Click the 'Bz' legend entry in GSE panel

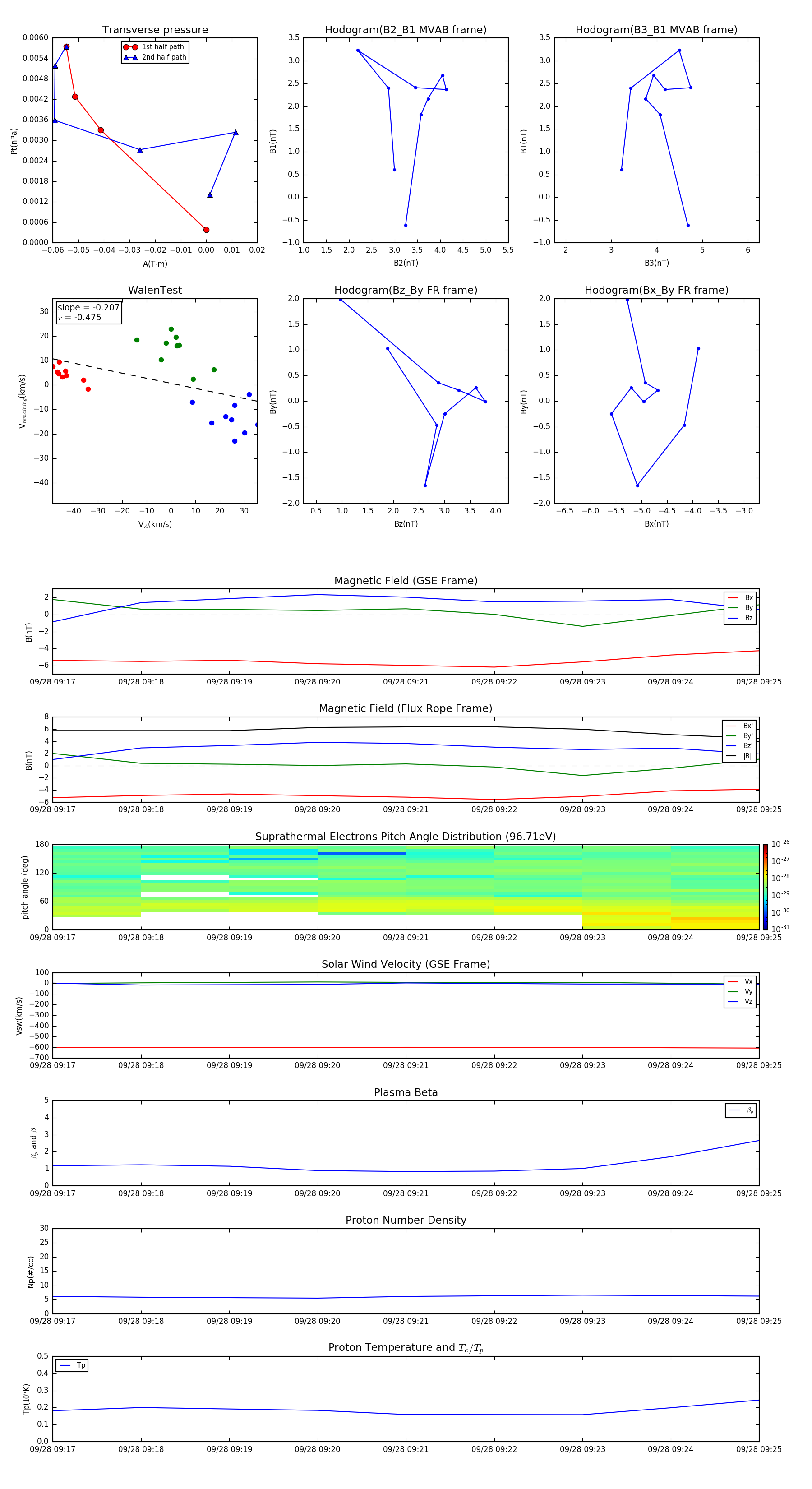(740, 618)
